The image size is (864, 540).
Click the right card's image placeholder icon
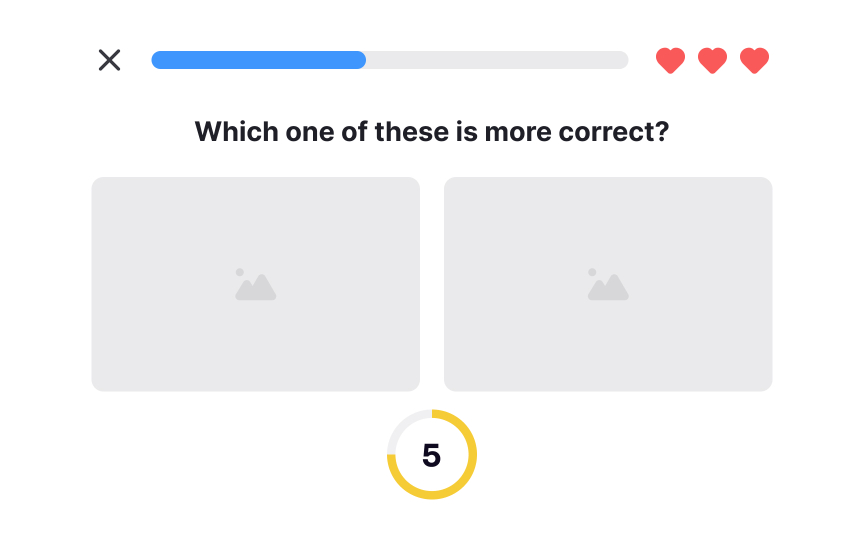tap(608, 285)
